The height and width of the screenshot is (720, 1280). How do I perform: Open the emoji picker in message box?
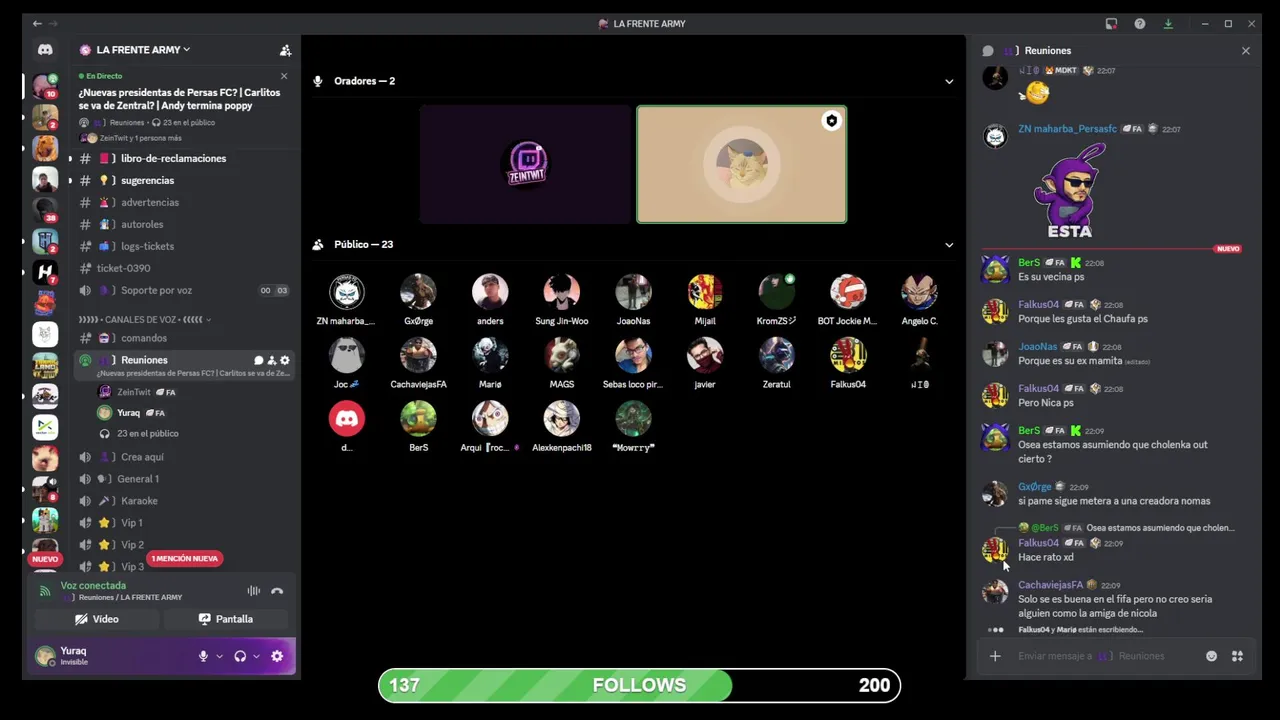[x=1212, y=656]
